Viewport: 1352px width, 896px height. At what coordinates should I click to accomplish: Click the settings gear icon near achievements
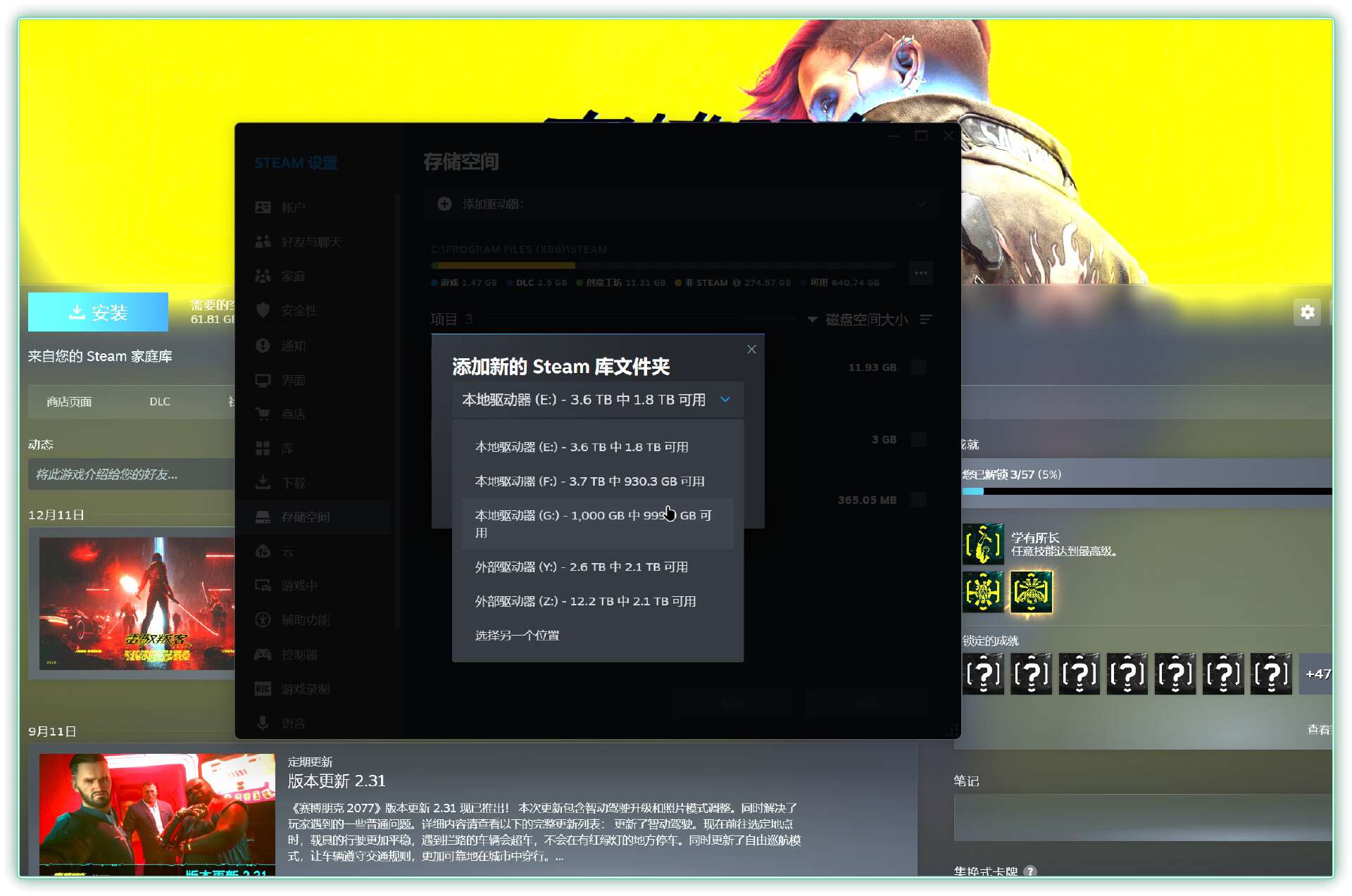(1307, 312)
